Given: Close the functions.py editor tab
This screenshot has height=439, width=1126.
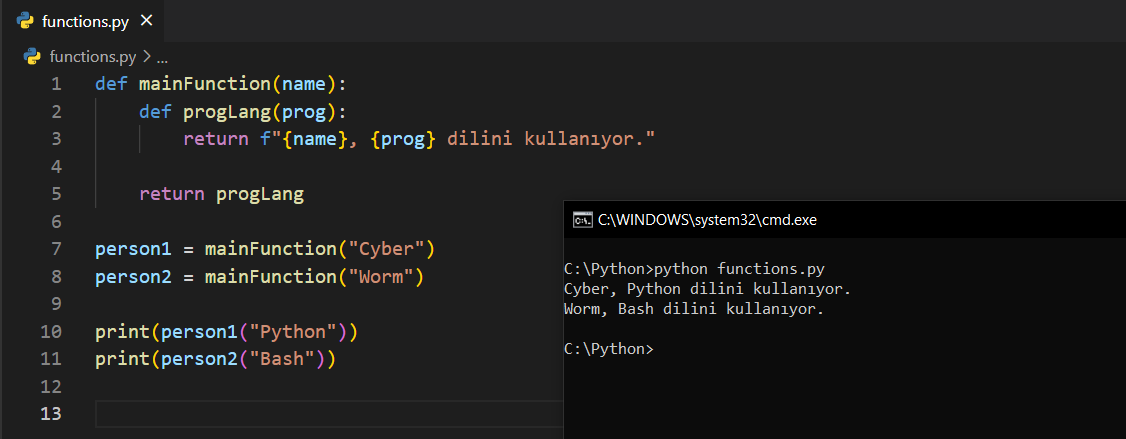Looking at the screenshot, I should [x=147, y=21].
